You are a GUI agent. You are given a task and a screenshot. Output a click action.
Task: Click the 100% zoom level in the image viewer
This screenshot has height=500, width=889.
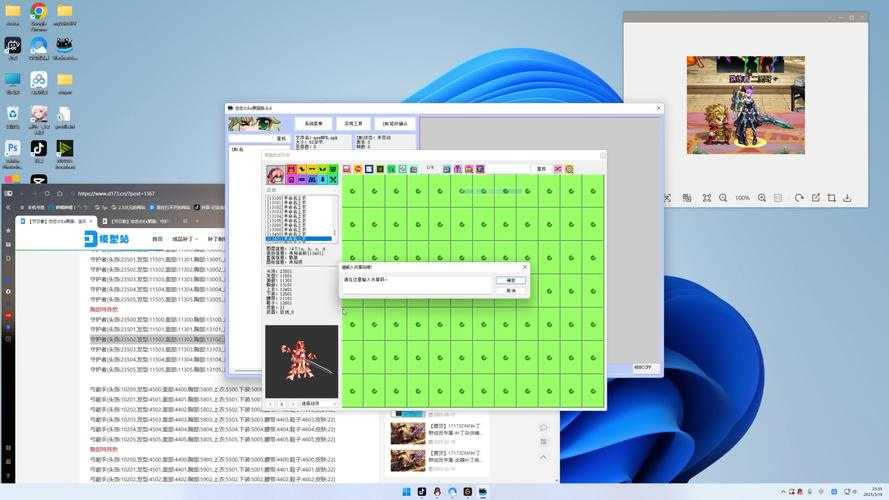click(742, 198)
